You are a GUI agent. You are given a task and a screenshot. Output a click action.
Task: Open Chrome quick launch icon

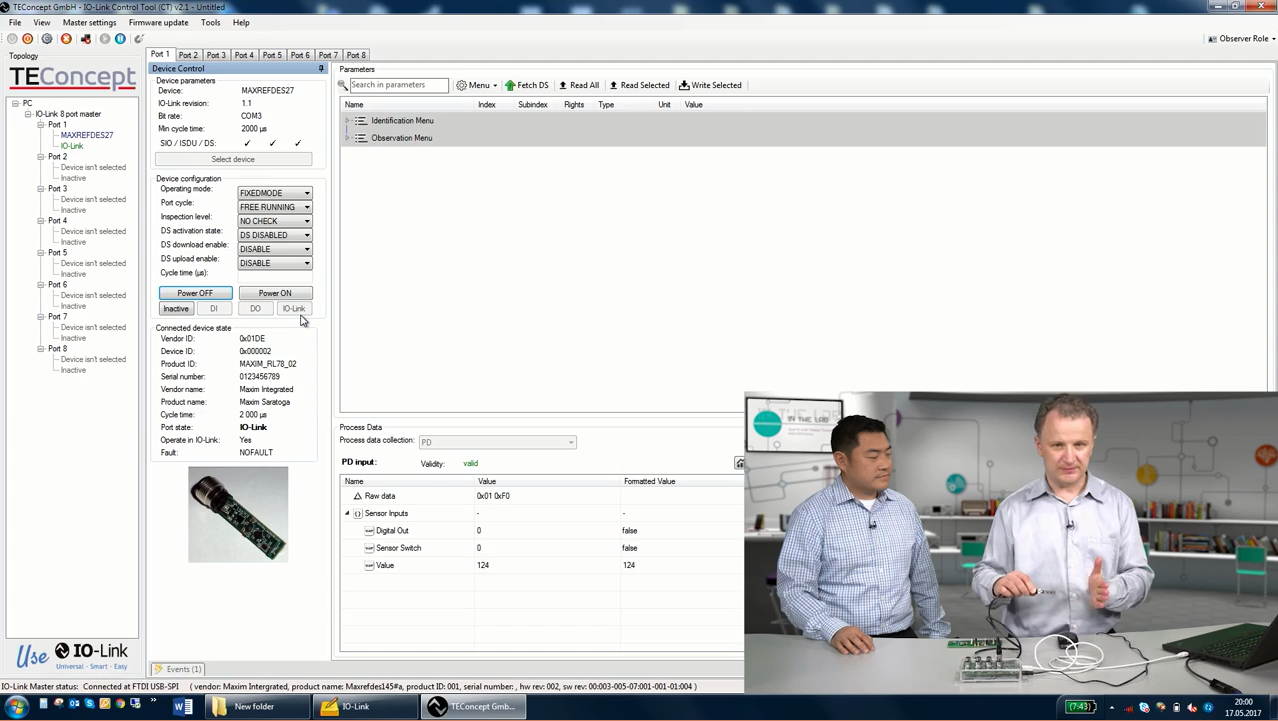coord(120,704)
